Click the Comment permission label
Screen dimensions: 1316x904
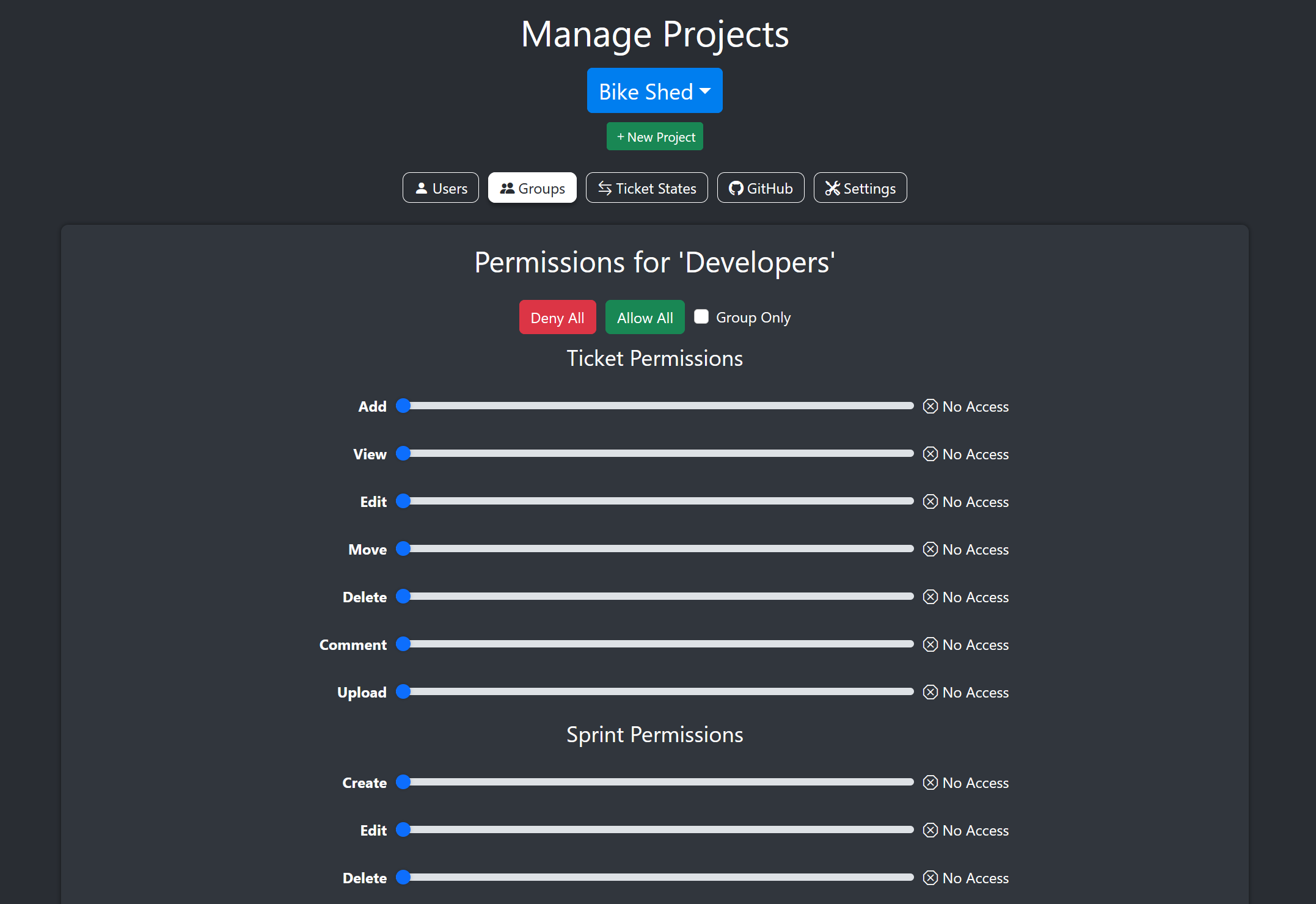point(353,645)
